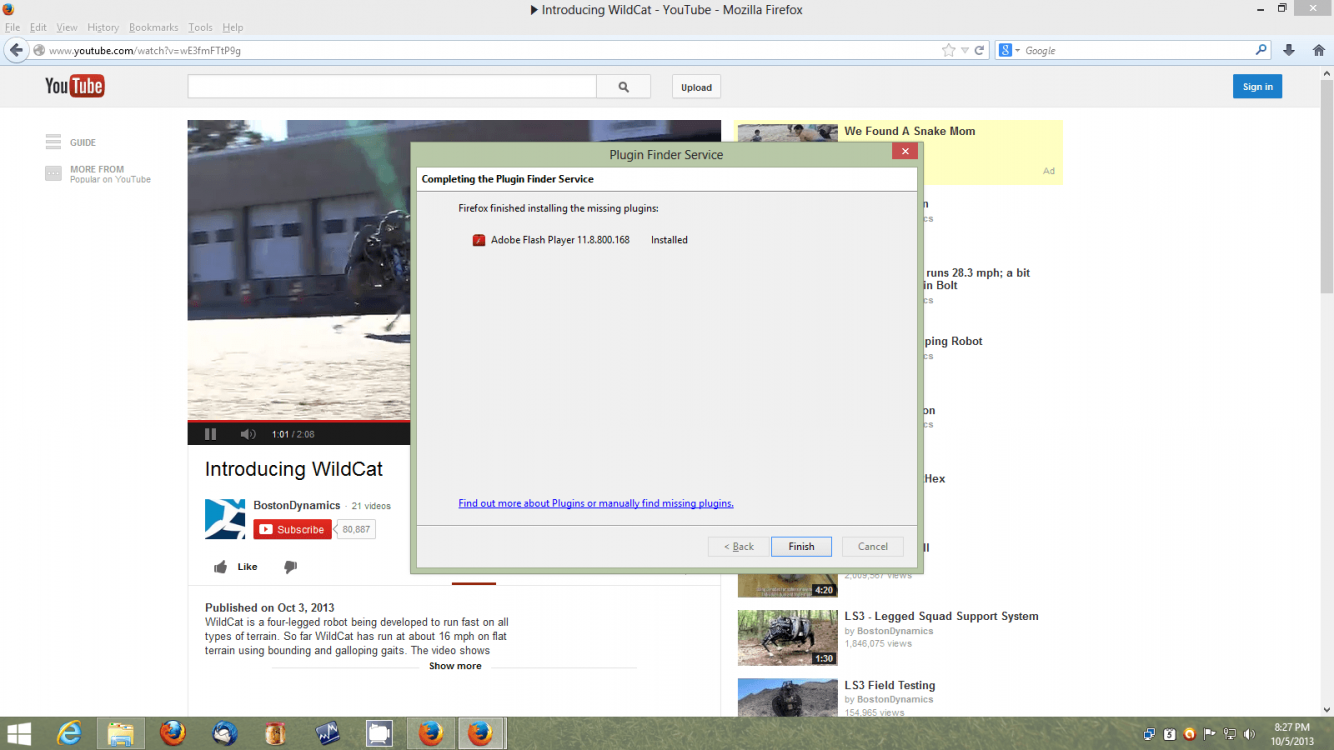Open the Help menu

233,27
